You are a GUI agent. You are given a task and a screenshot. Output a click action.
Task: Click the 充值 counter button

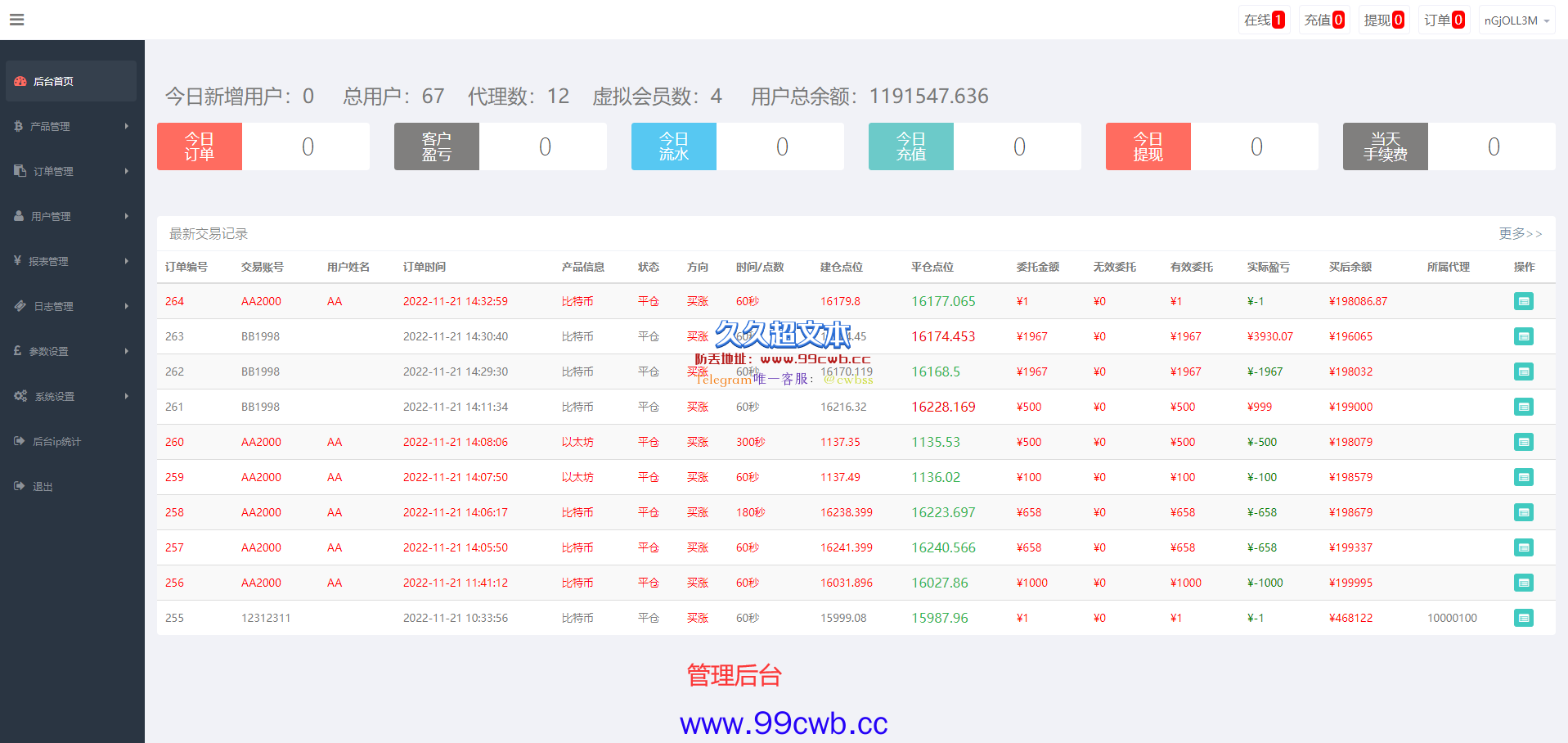[x=1324, y=20]
